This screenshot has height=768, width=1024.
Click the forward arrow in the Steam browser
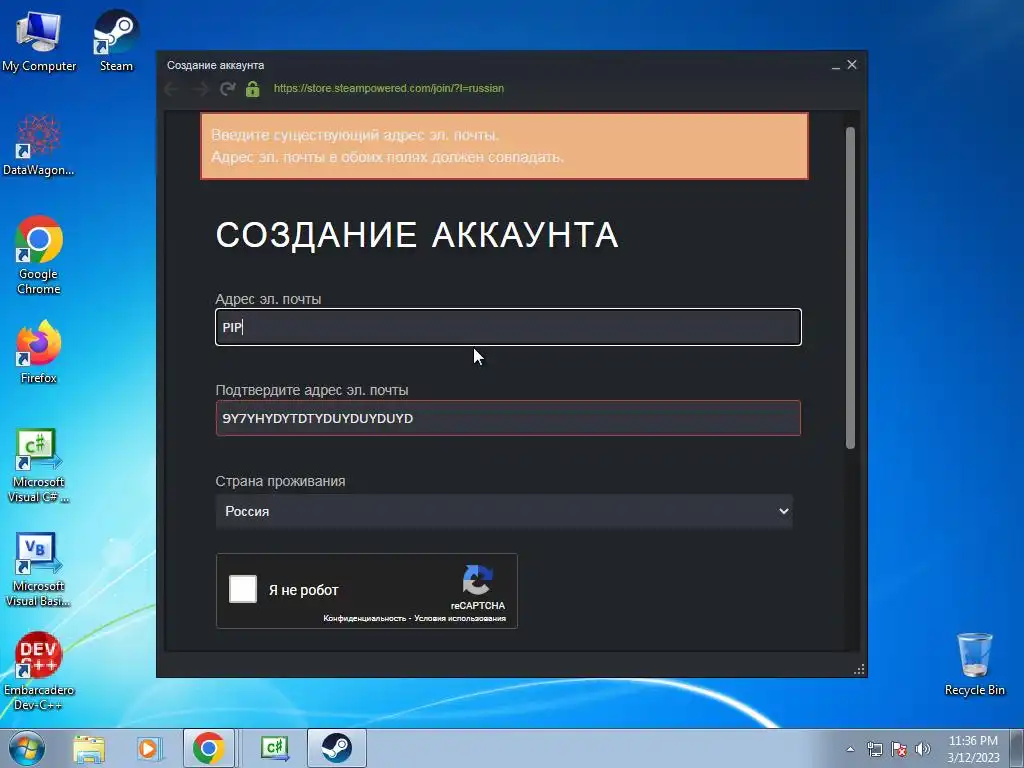pyautogui.click(x=200, y=89)
